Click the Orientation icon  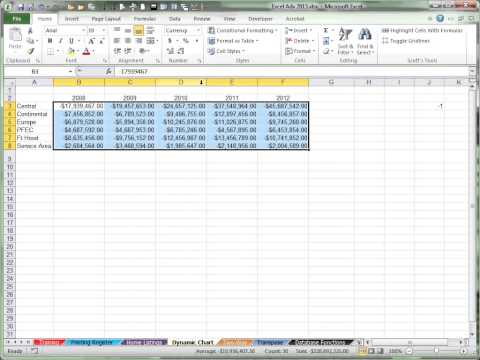point(143,51)
